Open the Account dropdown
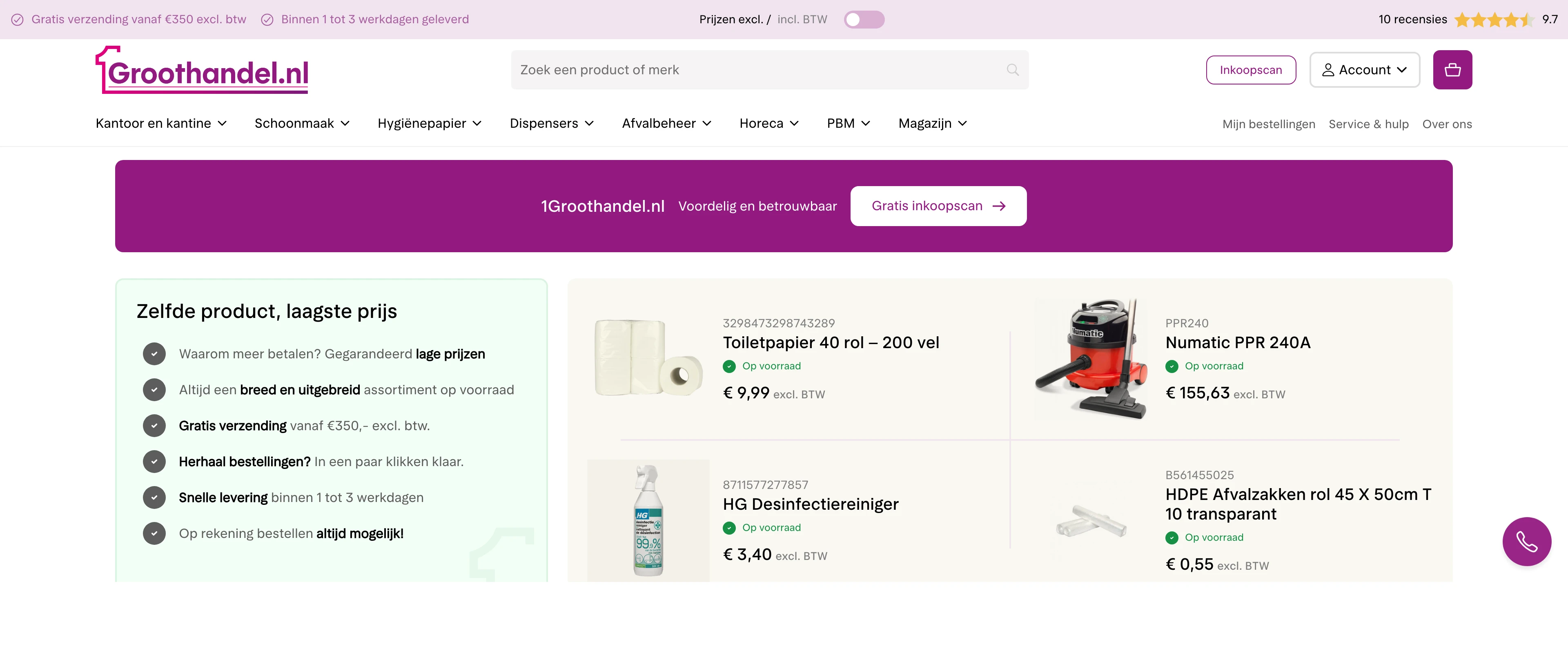Viewport: 1568px width, 653px height. pyautogui.click(x=1364, y=69)
